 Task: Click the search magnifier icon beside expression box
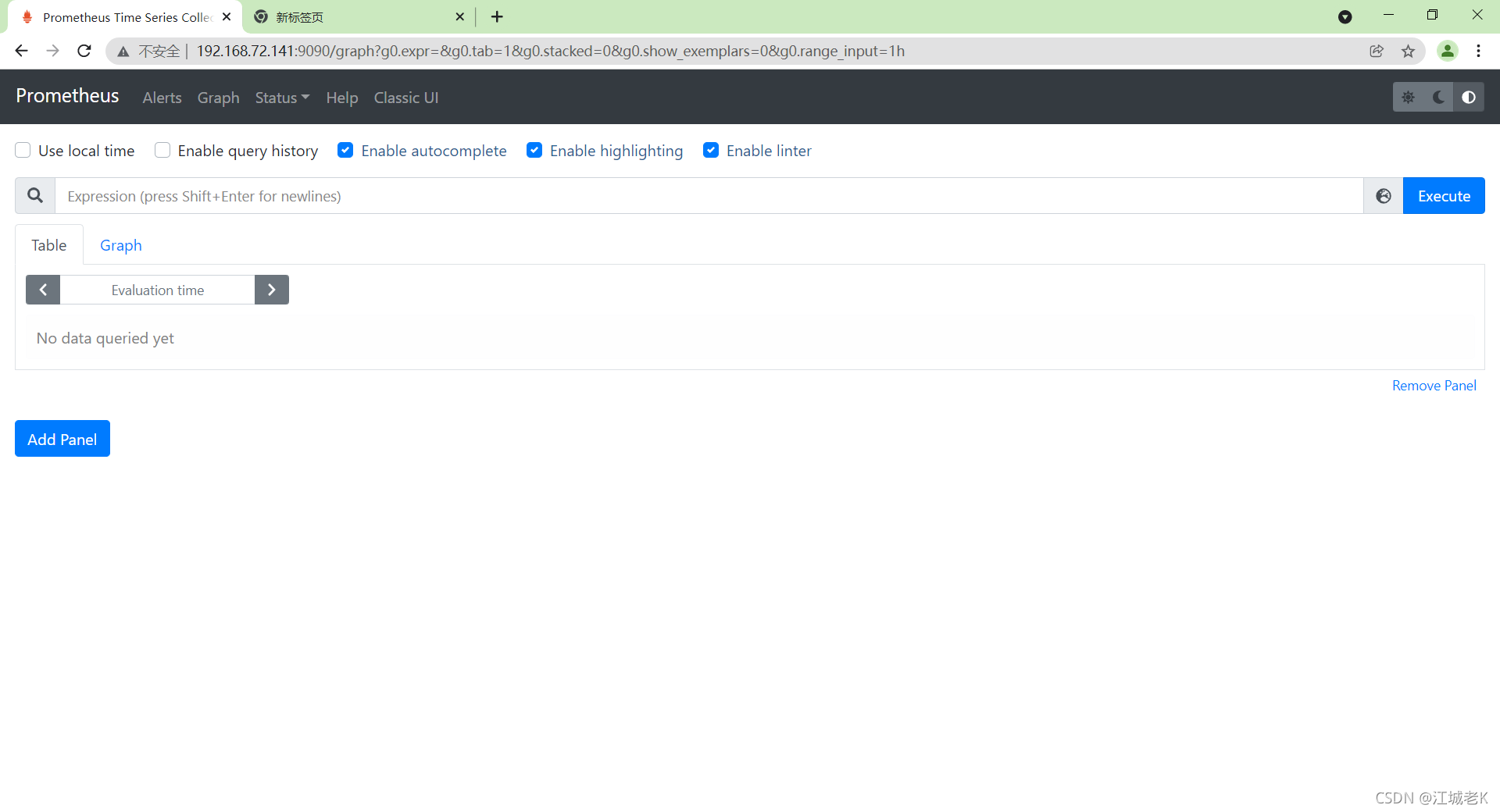click(35, 195)
